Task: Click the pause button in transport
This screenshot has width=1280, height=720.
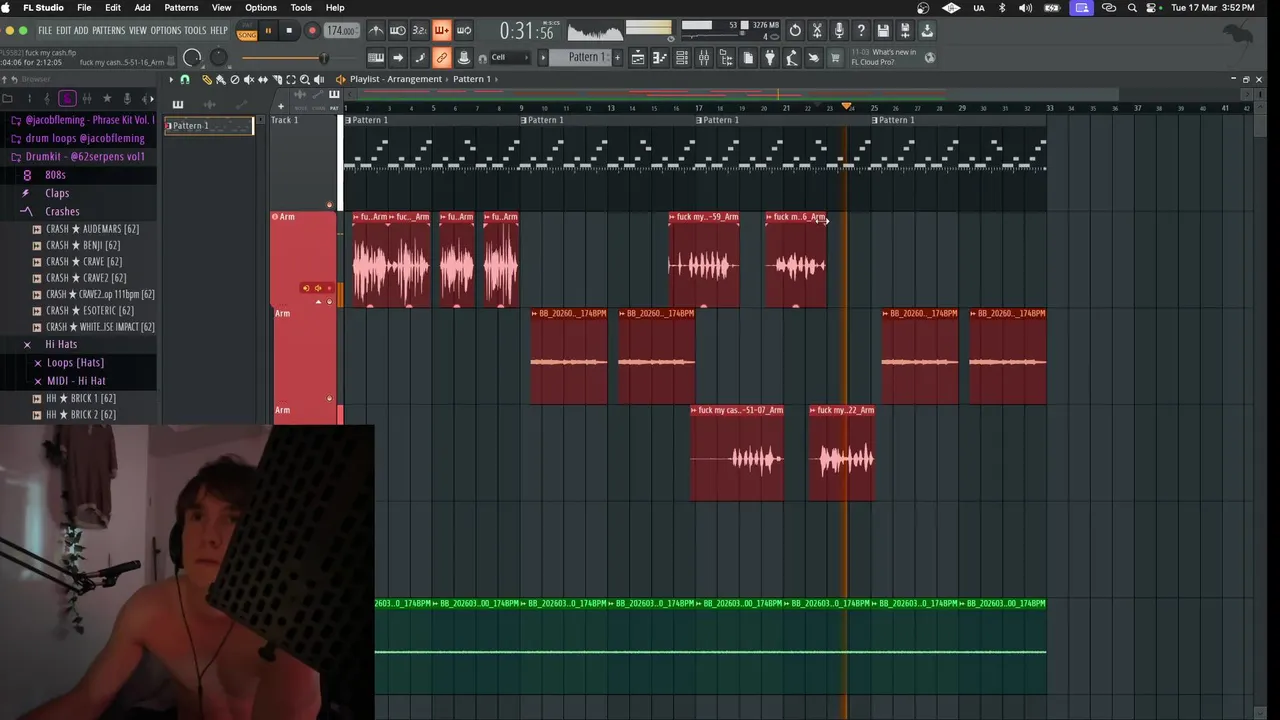Action: click(x=268, y=31)
